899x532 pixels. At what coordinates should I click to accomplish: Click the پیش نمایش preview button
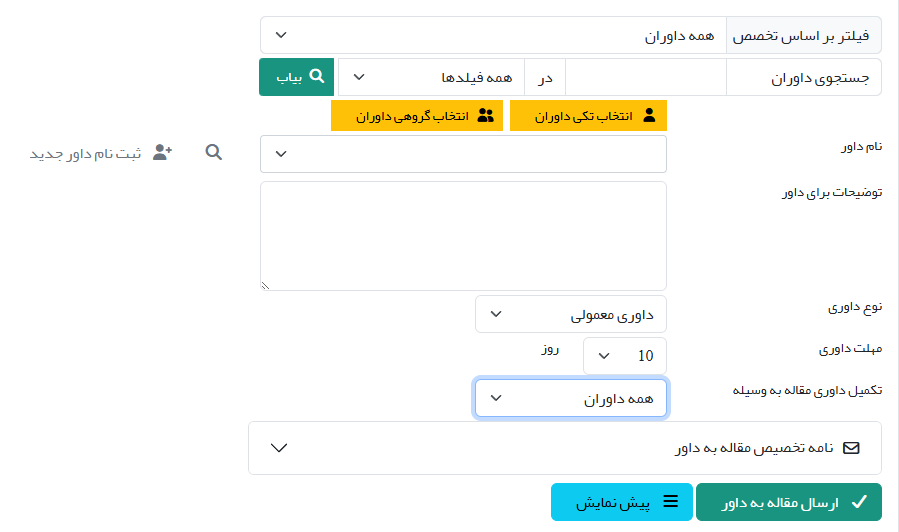(x=621, y=502)
